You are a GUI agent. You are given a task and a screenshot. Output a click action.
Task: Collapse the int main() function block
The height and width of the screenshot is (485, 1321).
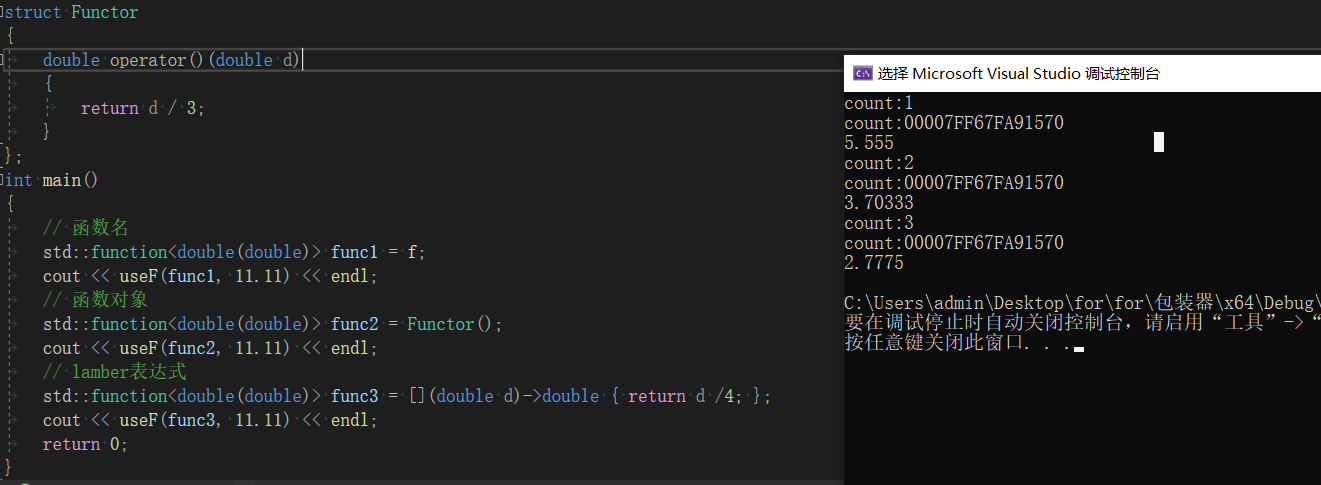click(3, 181)
